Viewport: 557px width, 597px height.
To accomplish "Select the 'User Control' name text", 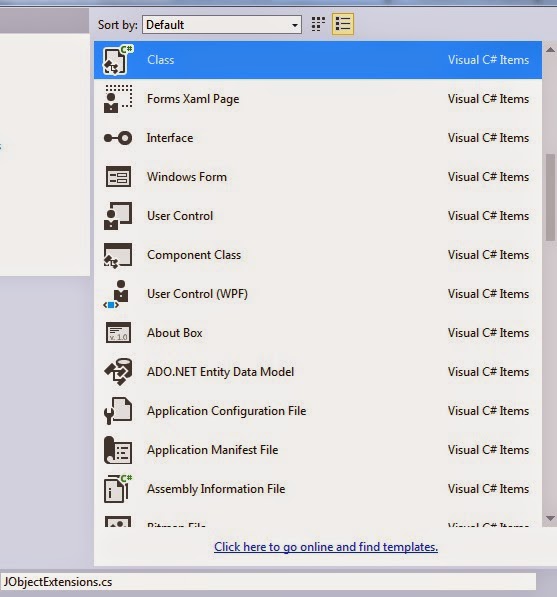I will 180,216.
